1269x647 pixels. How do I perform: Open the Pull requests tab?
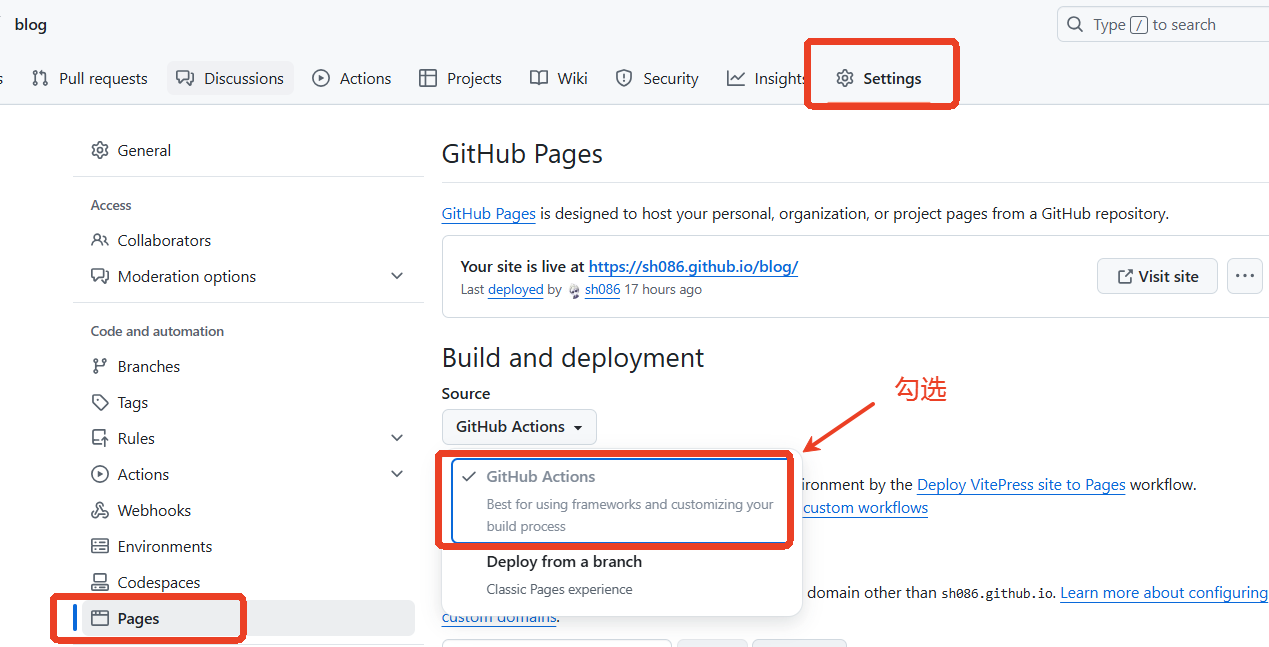coord(89,78)
